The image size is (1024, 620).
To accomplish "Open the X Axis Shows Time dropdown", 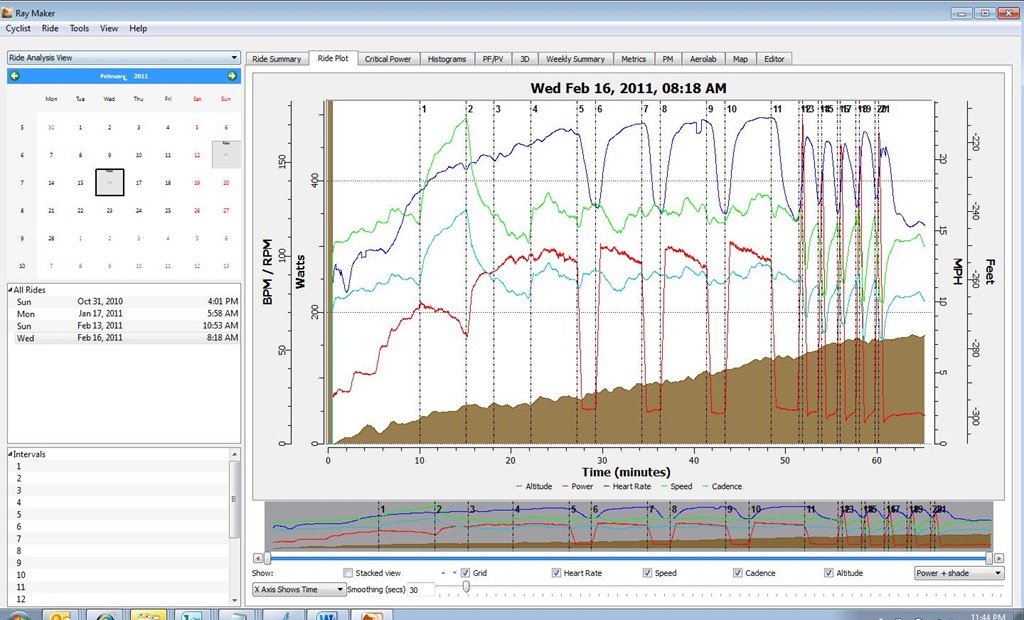I will coord(299,589).
